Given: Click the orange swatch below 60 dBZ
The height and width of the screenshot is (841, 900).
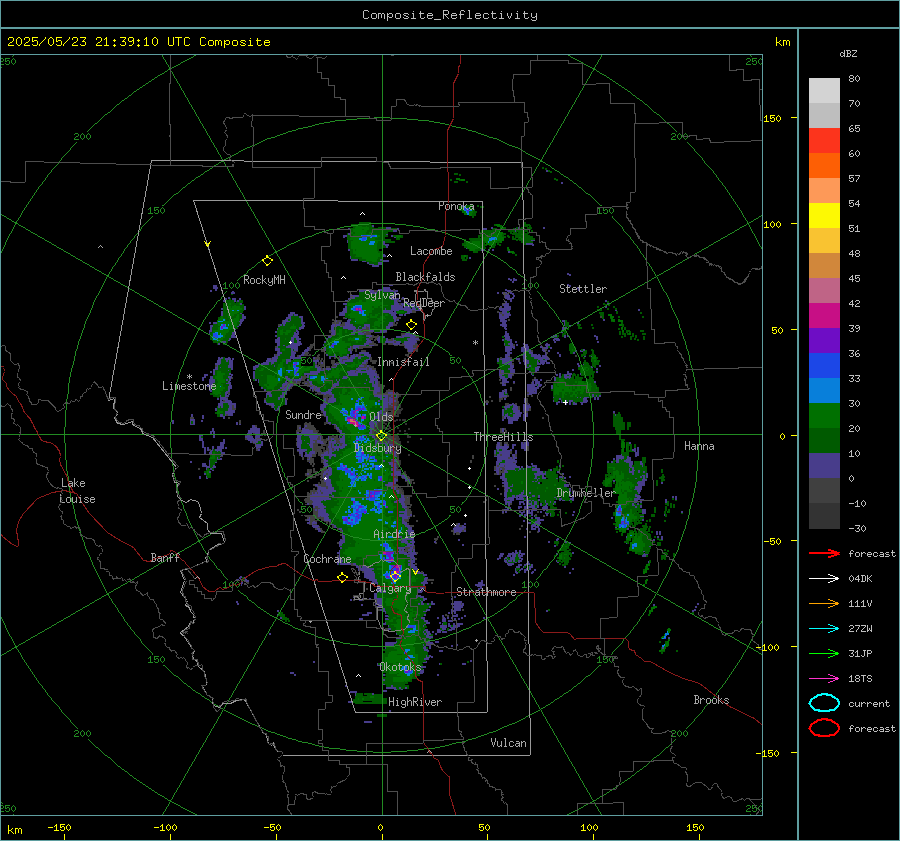Looking at the screenshot, I should tap(824, 166).
